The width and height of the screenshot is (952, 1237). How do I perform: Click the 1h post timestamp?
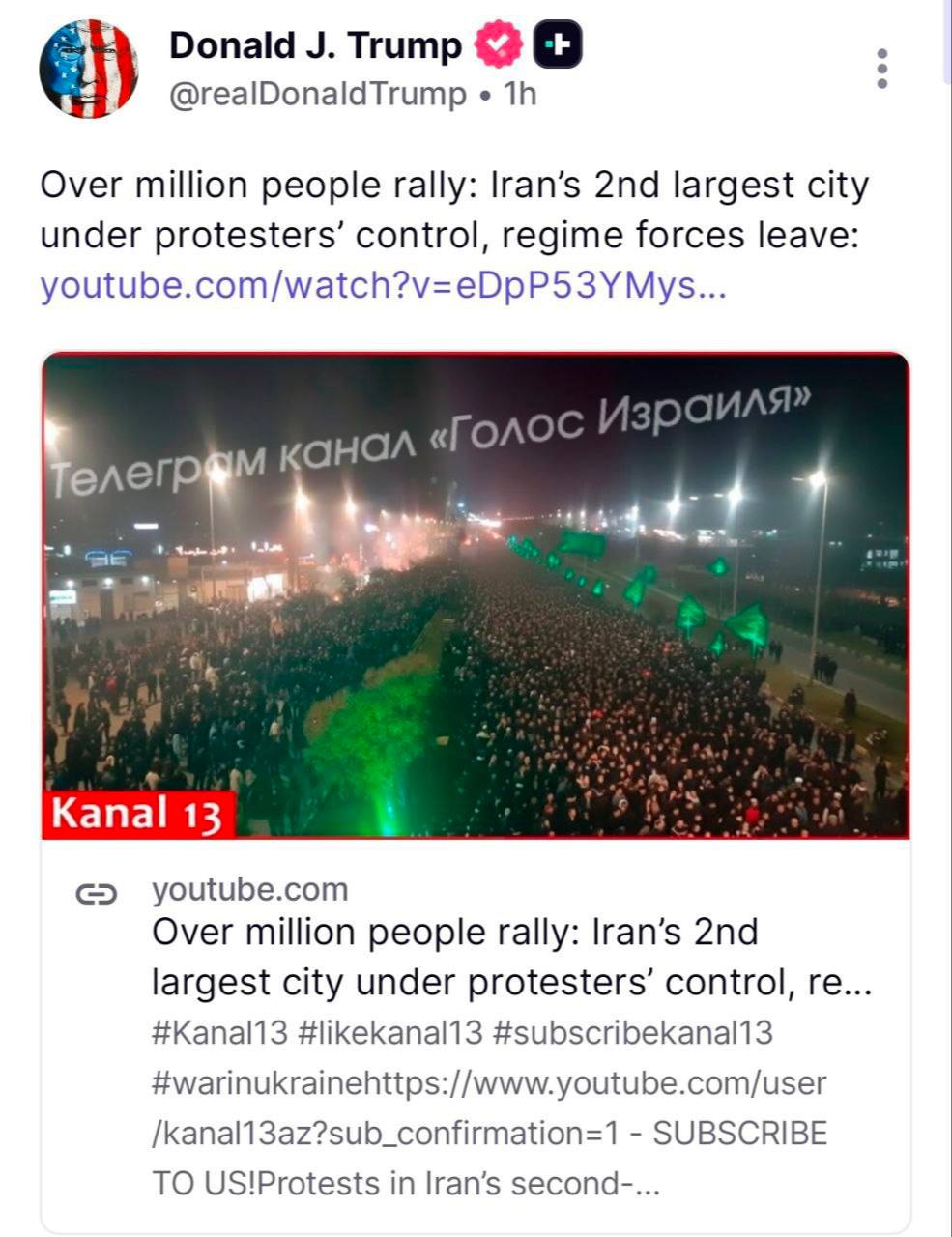pos(521,95)
